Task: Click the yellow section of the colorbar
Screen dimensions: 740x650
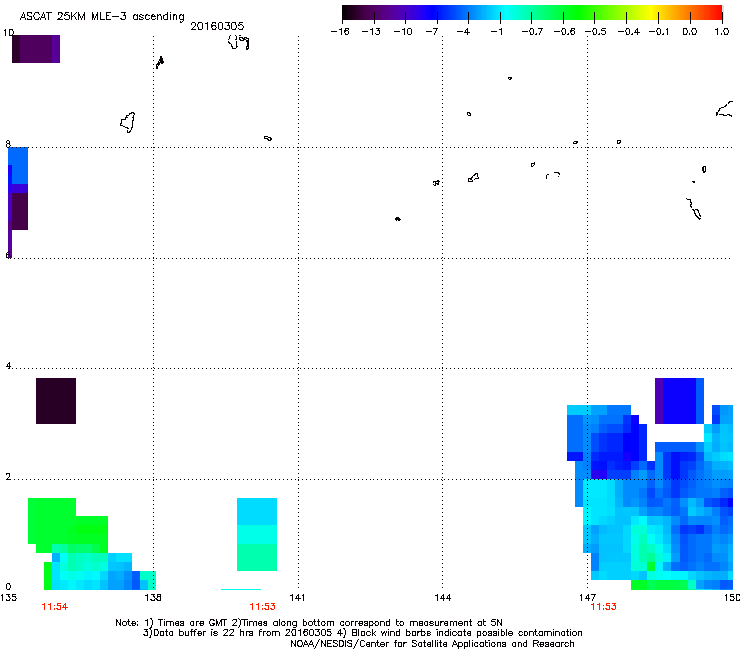Action: (652, 13)
